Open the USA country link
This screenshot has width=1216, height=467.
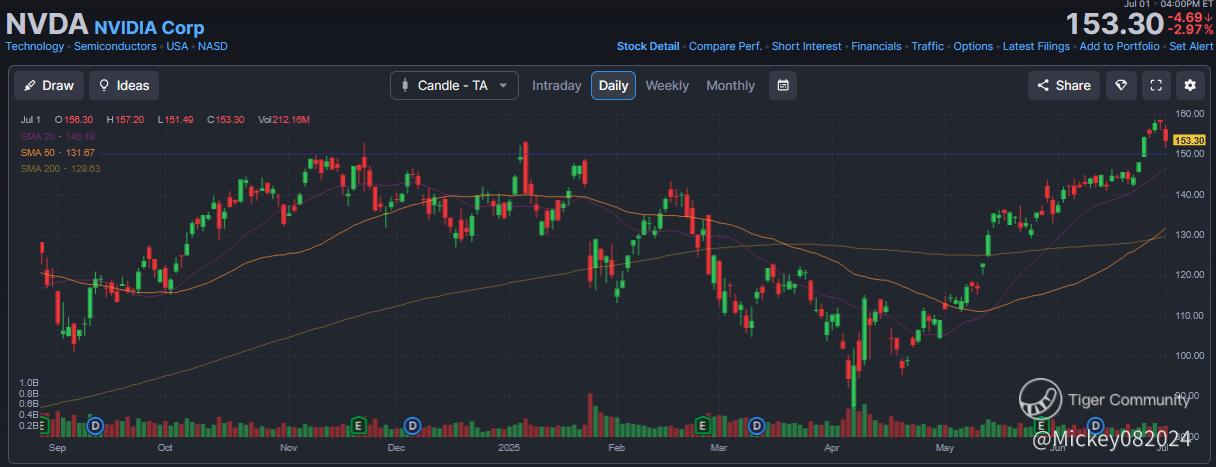177,46
